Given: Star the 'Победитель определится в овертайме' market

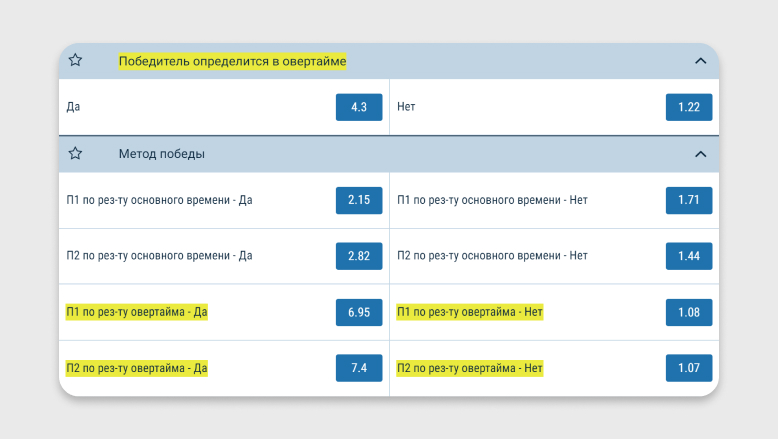Looking at the screenshot, I should (75, 60).
